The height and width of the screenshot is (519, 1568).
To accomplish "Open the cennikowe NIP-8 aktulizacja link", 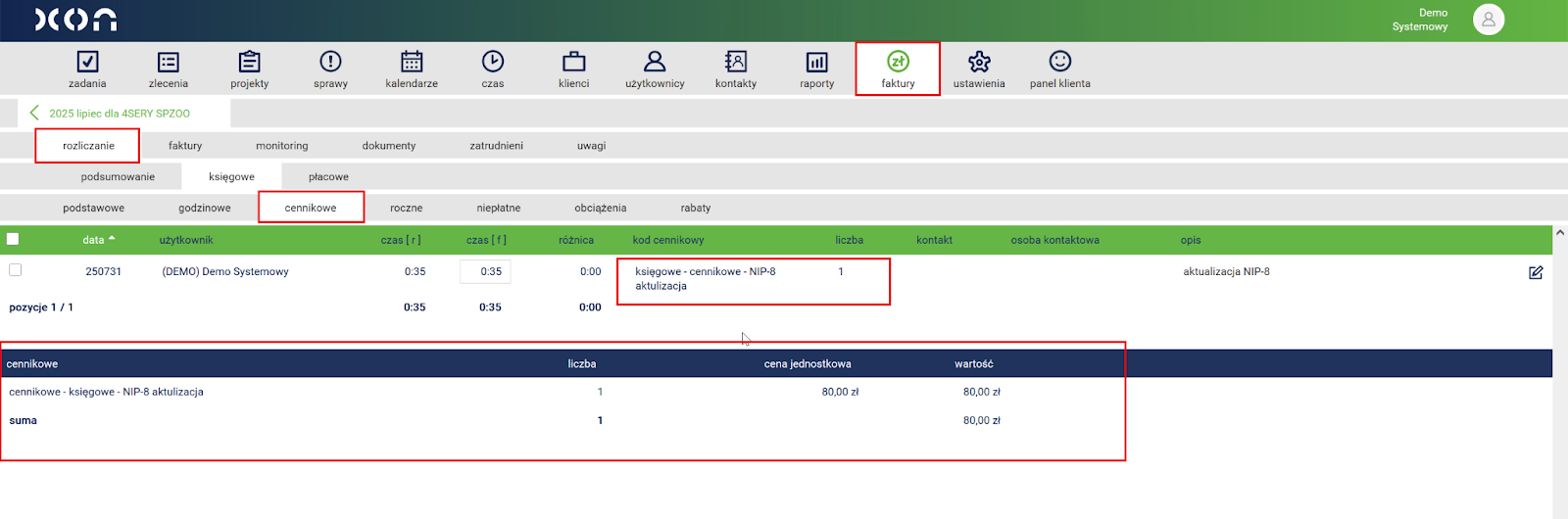I will (106, 392).
